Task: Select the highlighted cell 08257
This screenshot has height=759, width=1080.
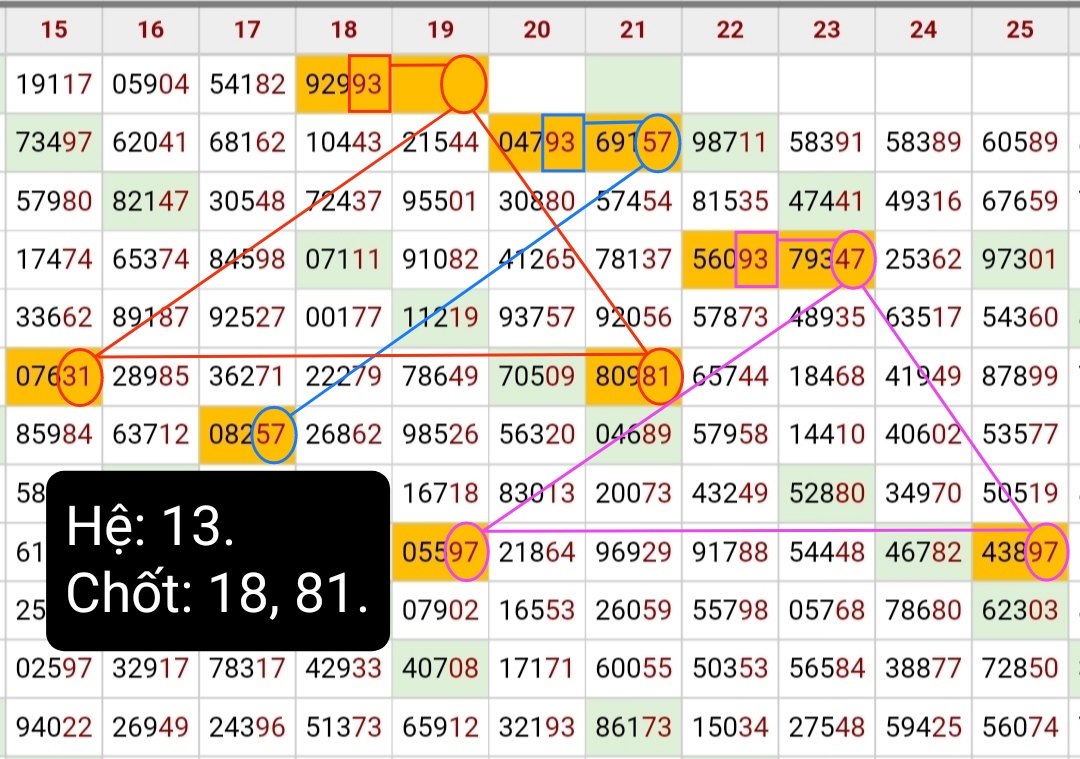Action: [247, 435]
